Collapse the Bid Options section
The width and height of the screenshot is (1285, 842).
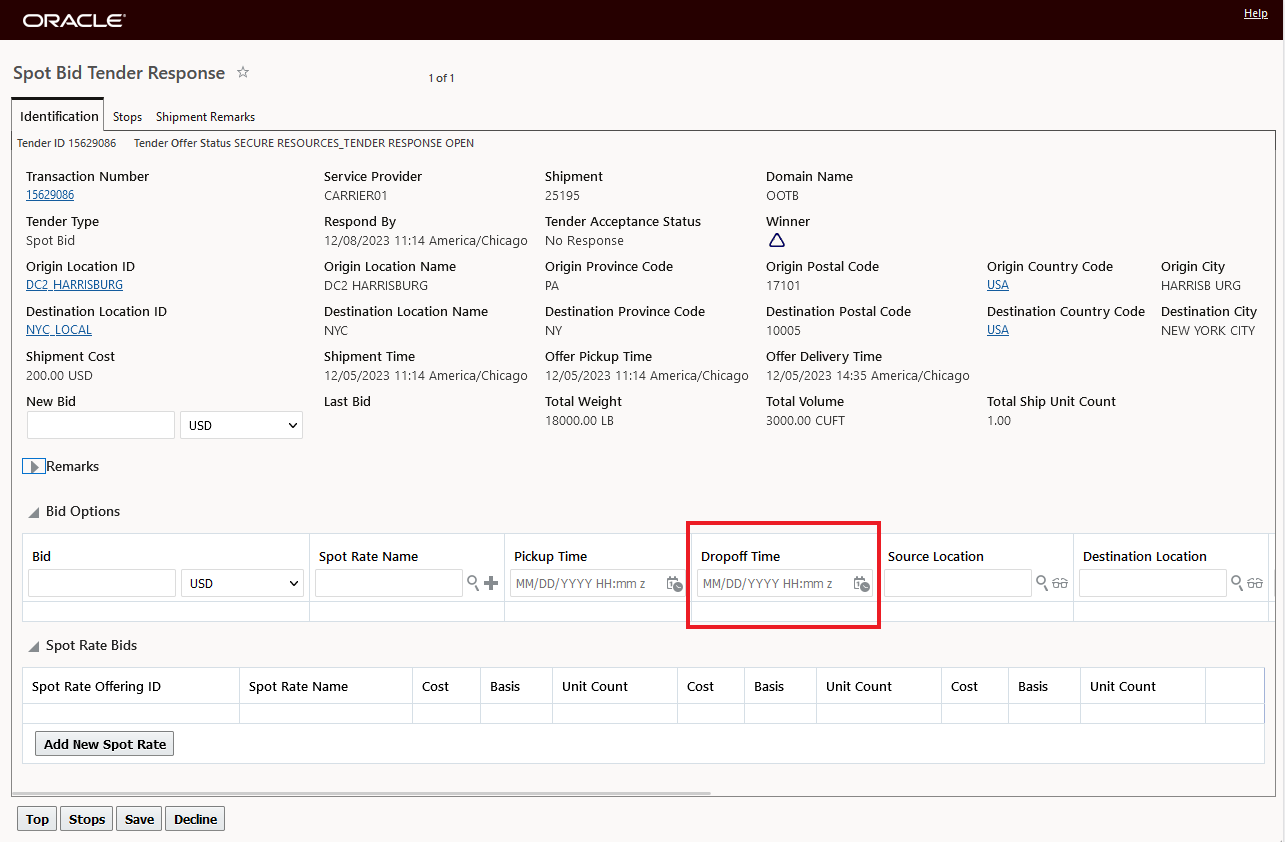[35, 512]
